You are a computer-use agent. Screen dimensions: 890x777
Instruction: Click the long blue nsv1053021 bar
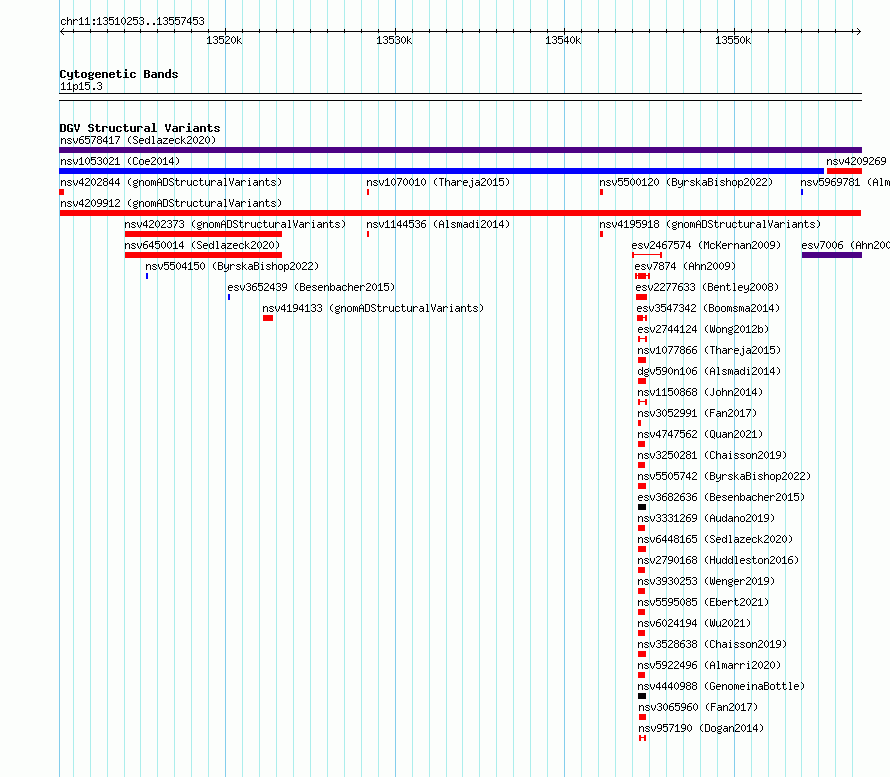click(442, 171)
